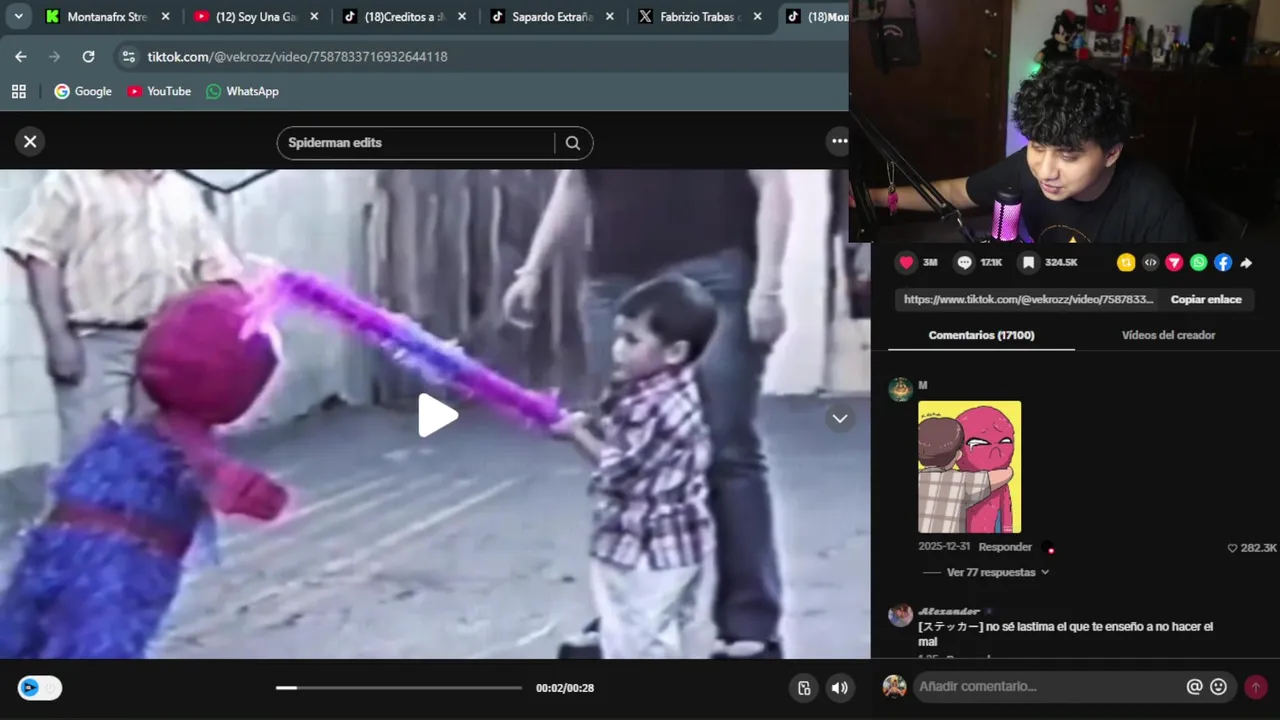Toggle the autoplay switch

[x=40, y=687]
